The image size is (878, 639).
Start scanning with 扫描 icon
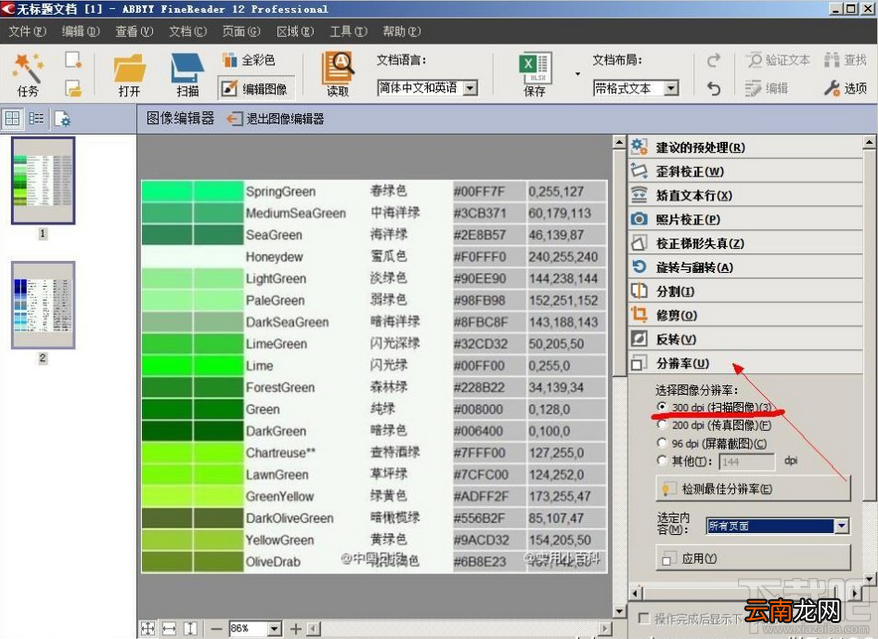pyautogui.click(x=187, y=74)
